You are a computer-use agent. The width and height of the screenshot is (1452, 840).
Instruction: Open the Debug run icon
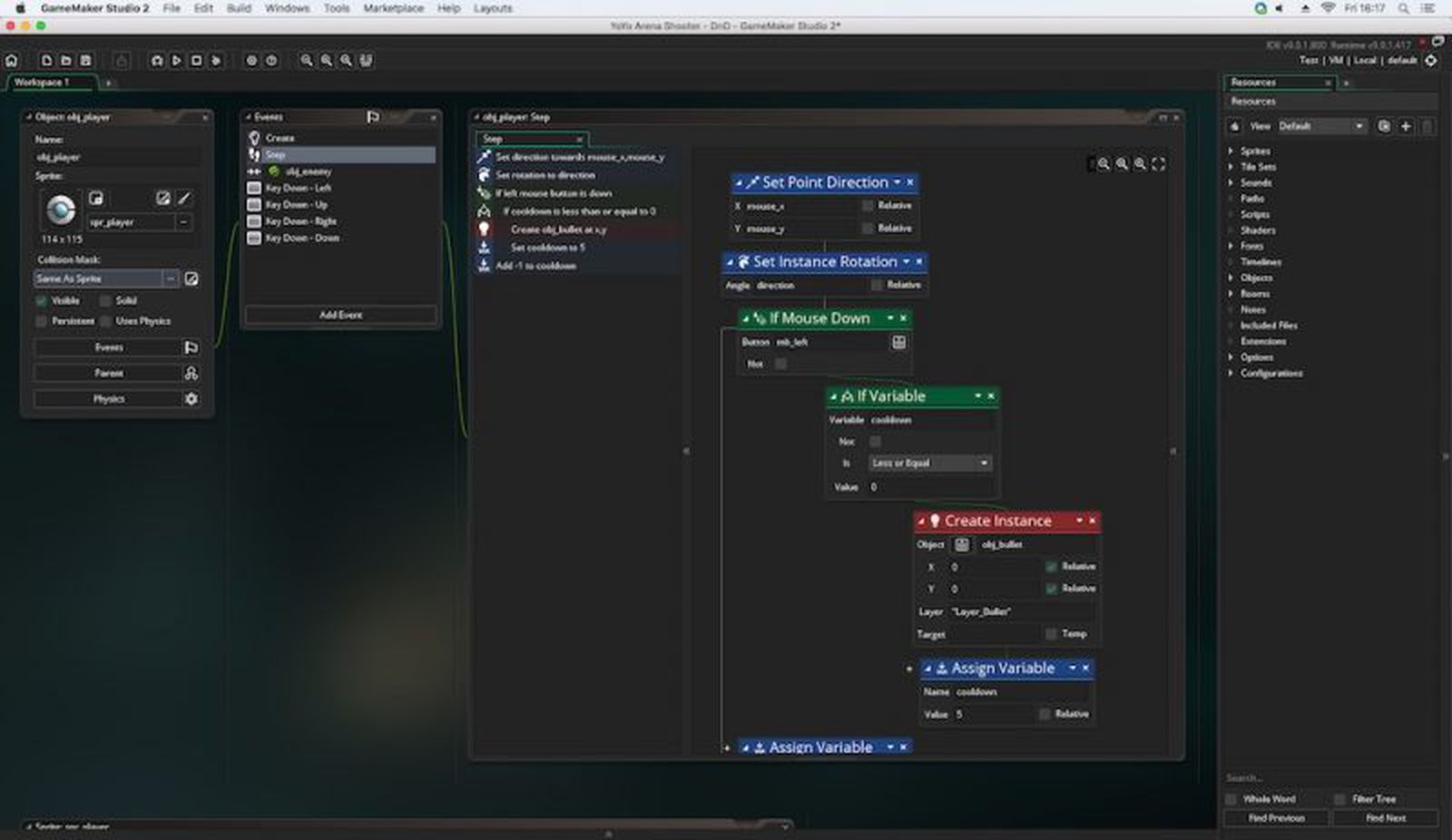216,60
